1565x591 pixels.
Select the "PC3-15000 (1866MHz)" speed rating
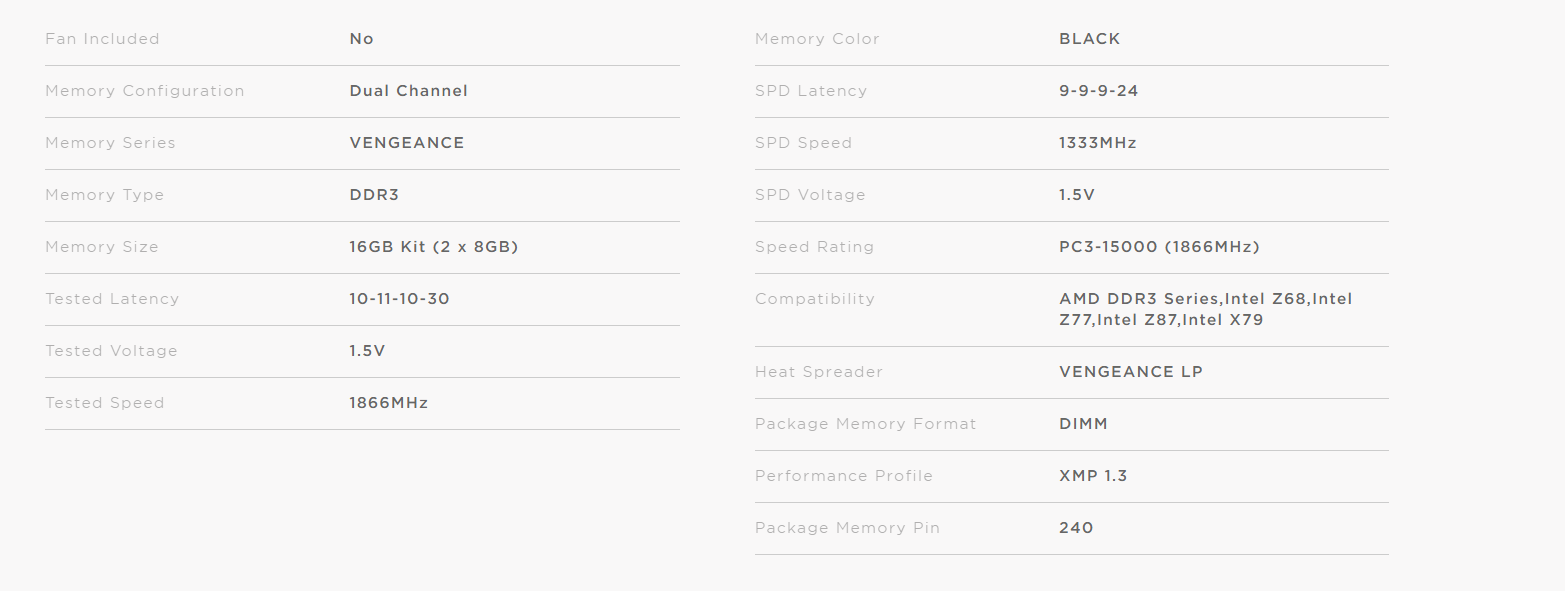click(1159, 247)
